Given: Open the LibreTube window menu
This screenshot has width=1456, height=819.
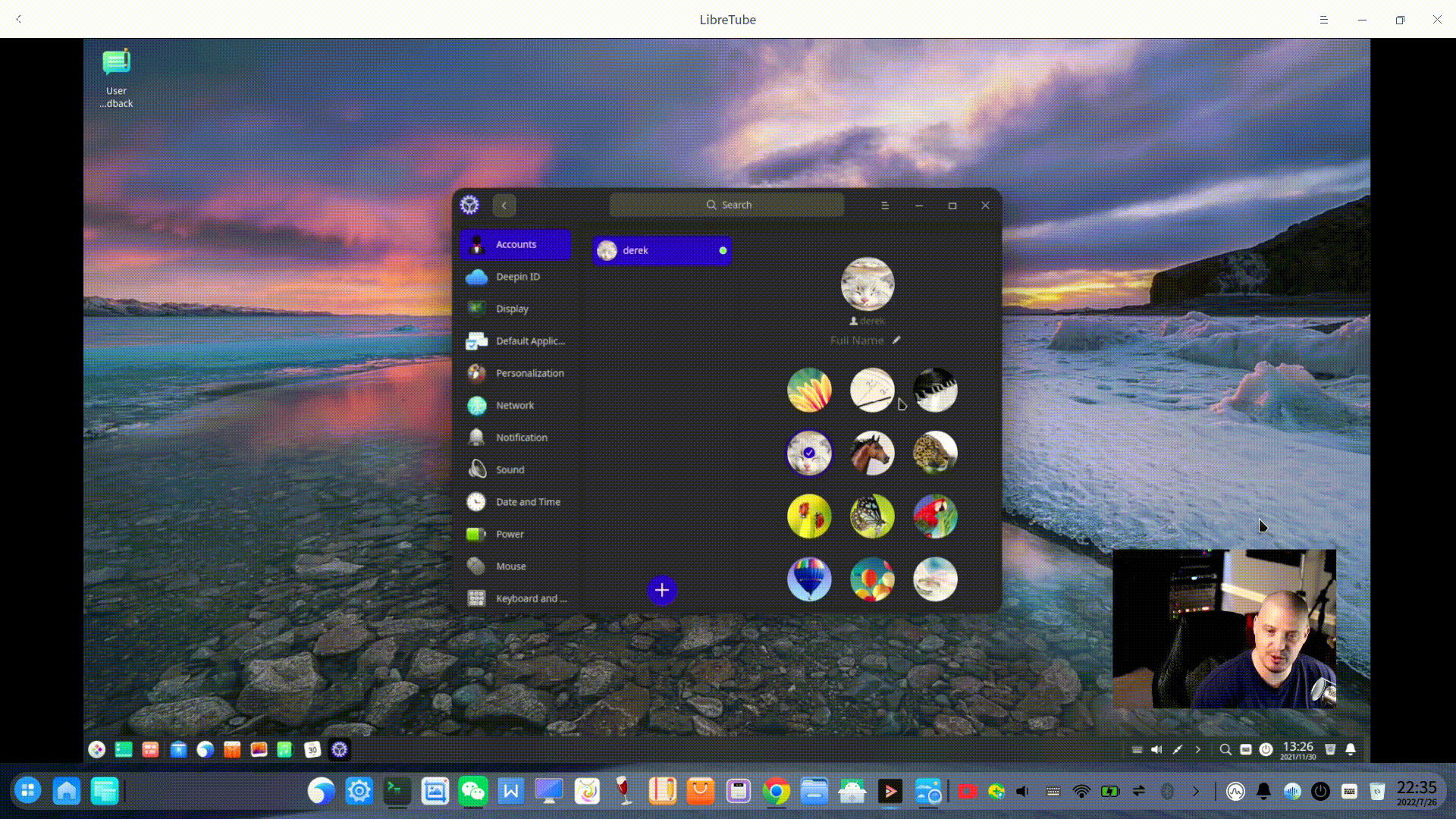Looking at the screenshot, I should click(1324, 20).
